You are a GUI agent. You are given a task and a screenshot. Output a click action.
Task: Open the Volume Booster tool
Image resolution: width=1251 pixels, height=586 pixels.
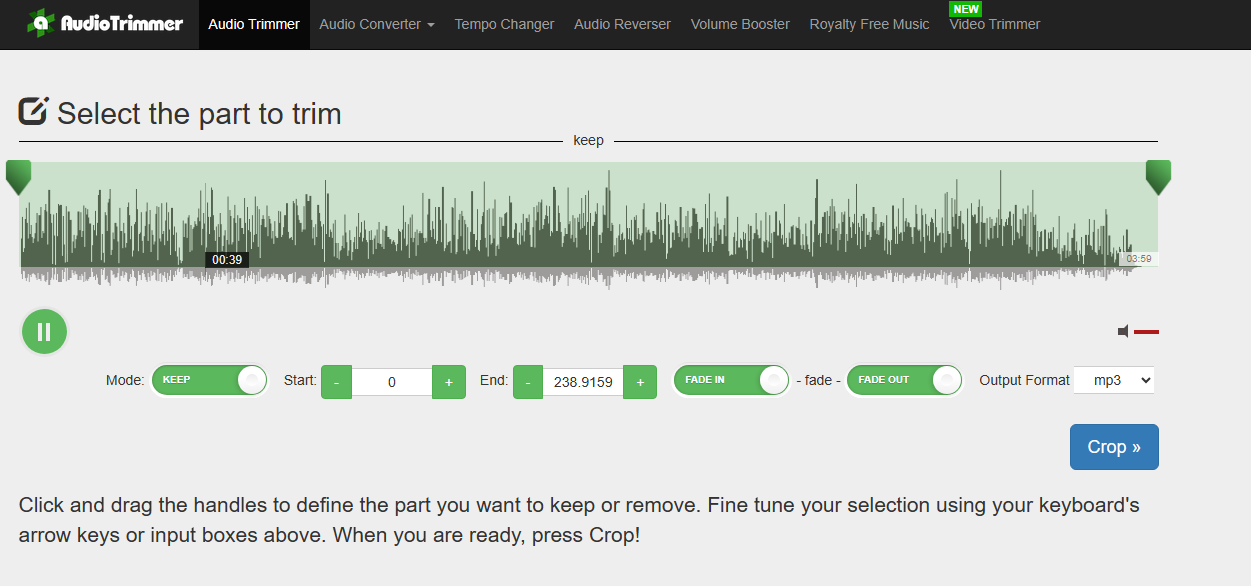tap(740, 24)
